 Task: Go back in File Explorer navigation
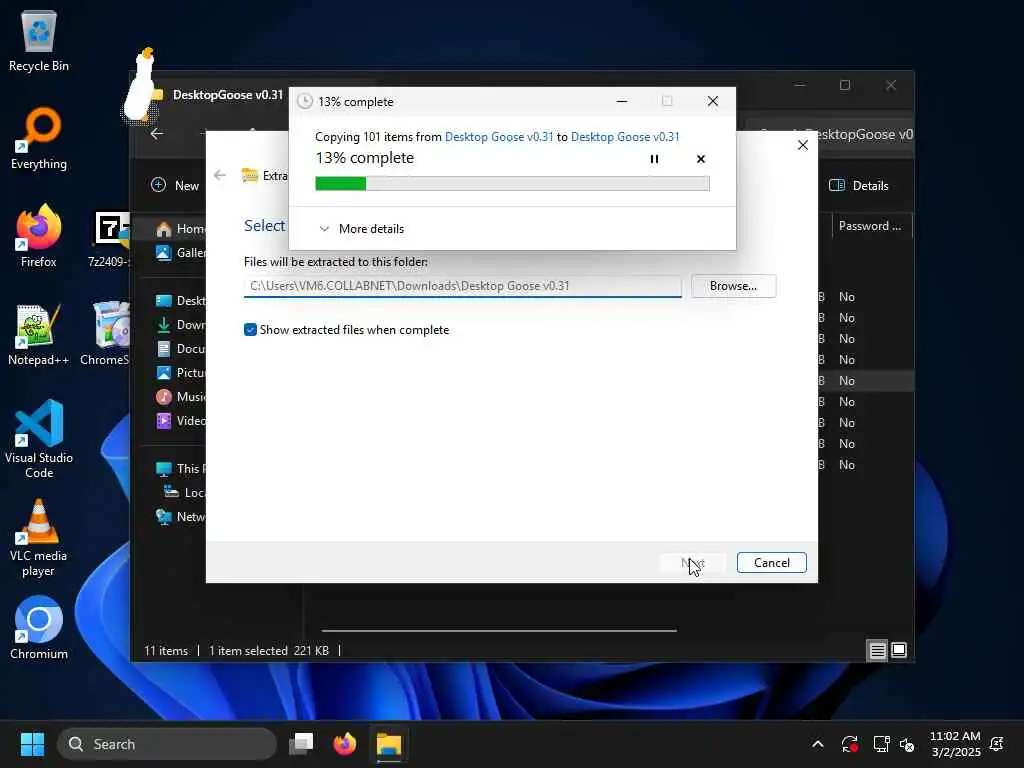tap(157, 133)
